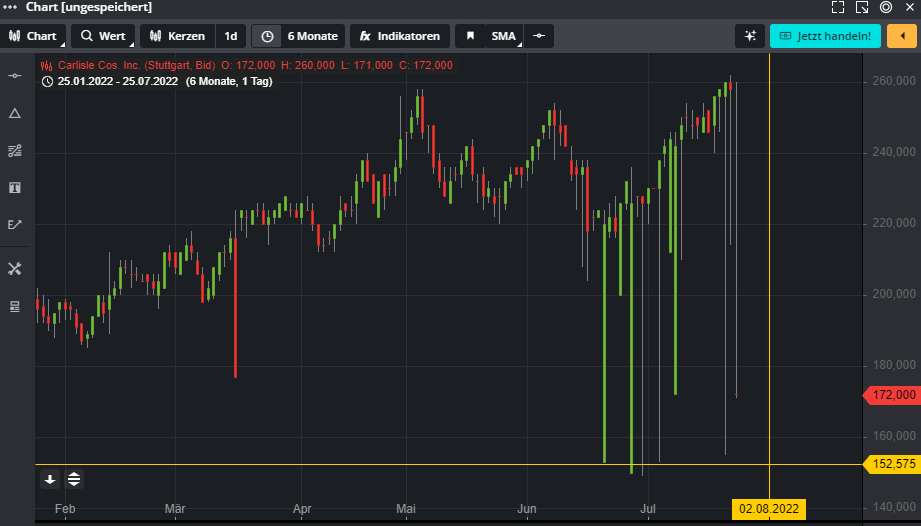Screen dimensions: 921x526
Task: Click the download arrow button on chart
Action: (x=50, y=480)
